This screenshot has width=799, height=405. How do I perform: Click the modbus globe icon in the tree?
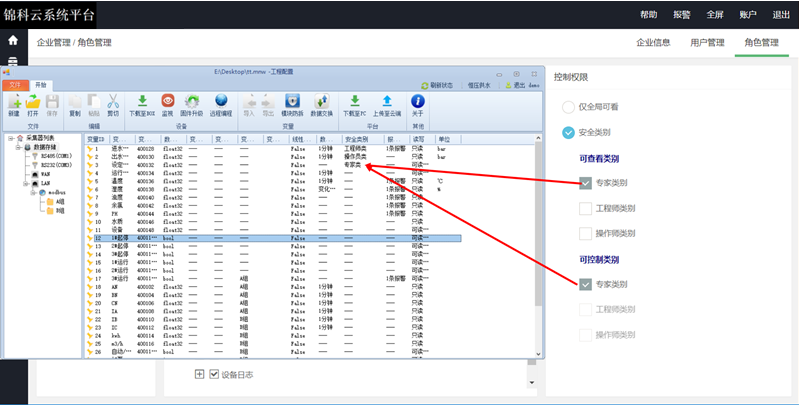point(42,193)
